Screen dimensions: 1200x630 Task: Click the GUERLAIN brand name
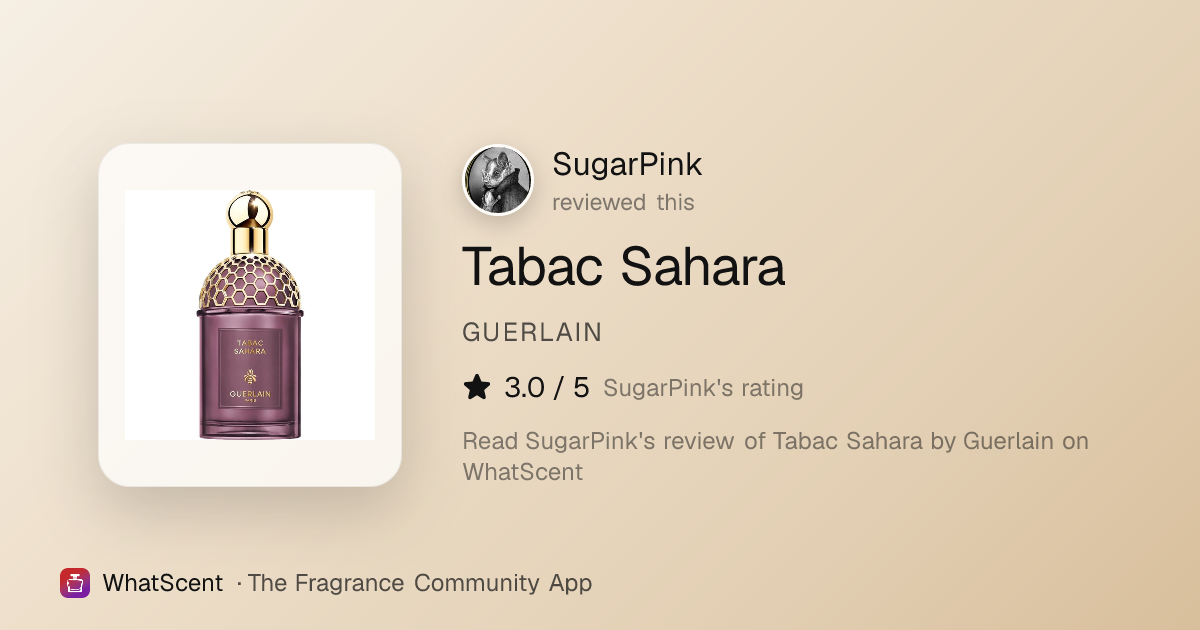click(532, 332)
